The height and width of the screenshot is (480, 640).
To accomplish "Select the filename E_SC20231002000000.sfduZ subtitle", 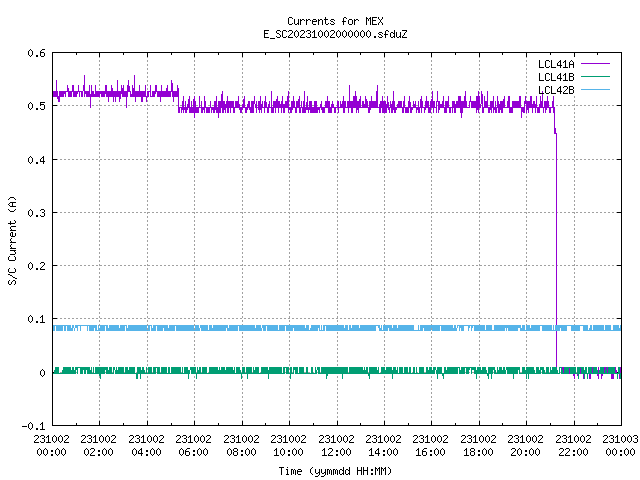I will 335,34.
